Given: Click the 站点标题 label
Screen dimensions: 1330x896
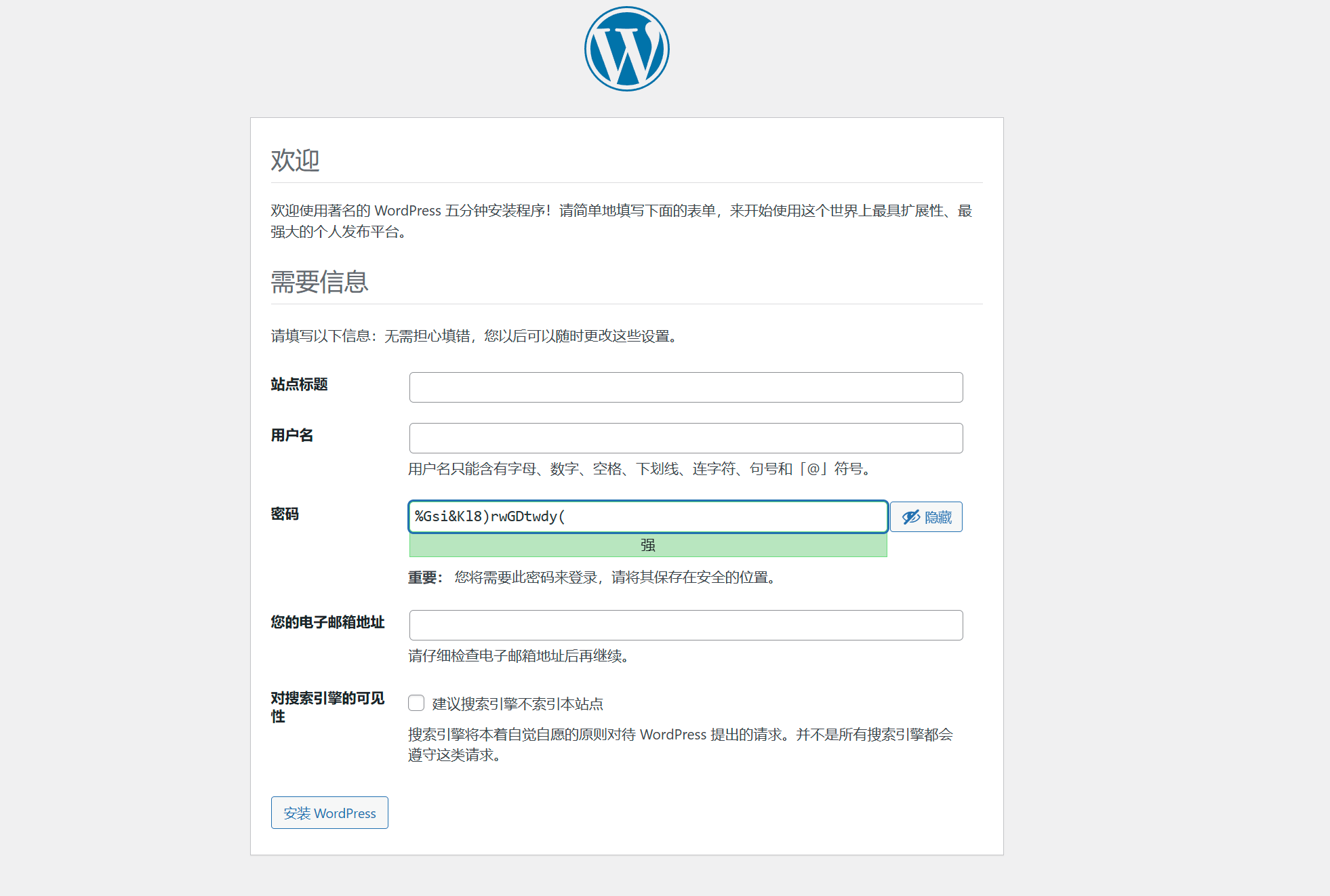Looking at the screenshot, I should point(300,384).
